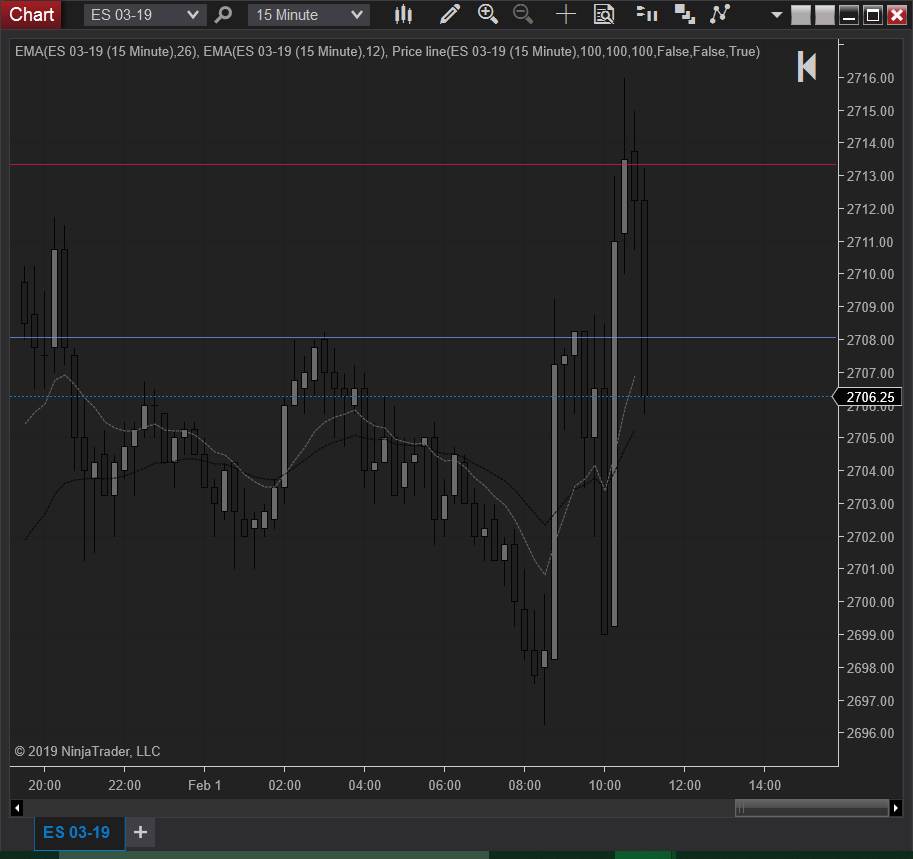
Task: Click the Feb 1 time axis label
Action: tap(204, 785)
